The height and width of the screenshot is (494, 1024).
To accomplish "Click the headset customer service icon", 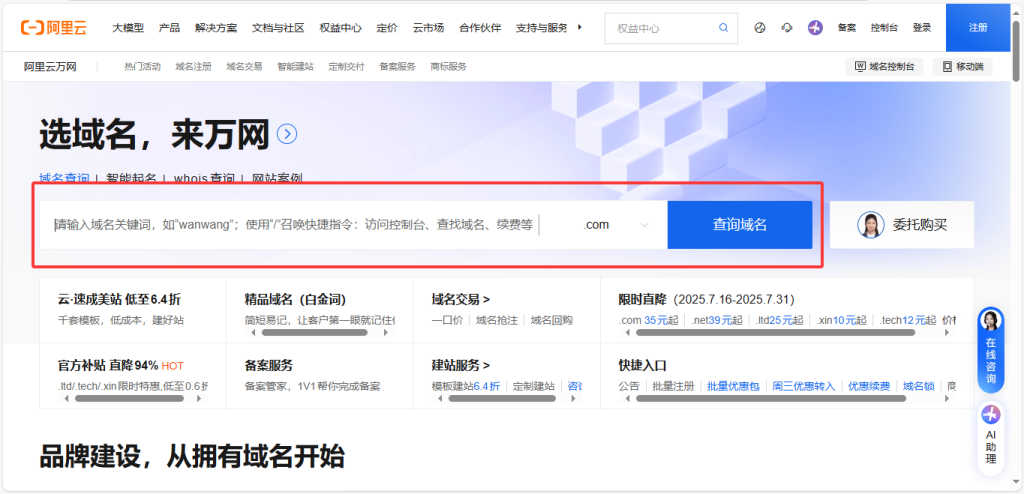I will tap(787, 28).
